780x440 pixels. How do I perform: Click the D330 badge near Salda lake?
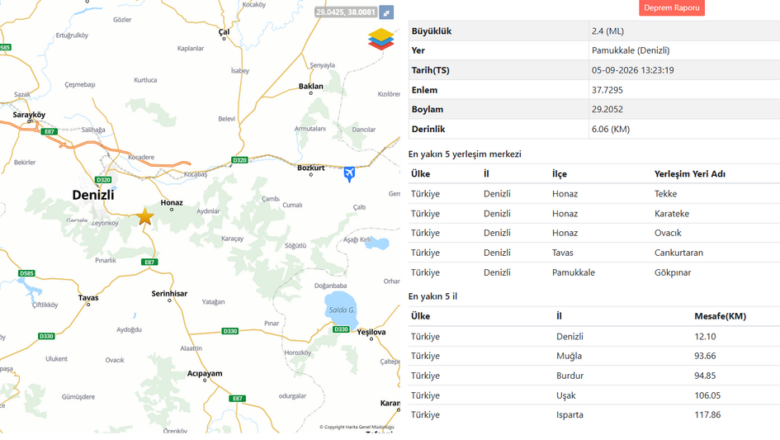[x=341, y=329]
